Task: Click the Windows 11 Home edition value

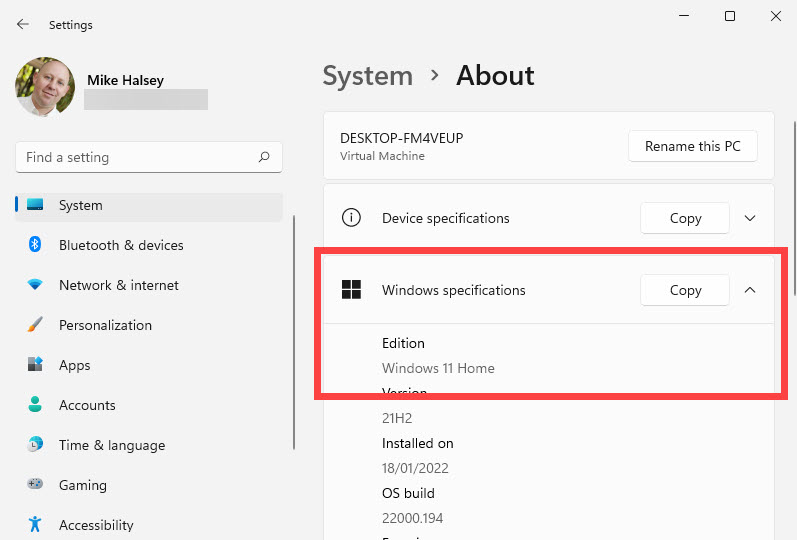Action: [438, 368]
